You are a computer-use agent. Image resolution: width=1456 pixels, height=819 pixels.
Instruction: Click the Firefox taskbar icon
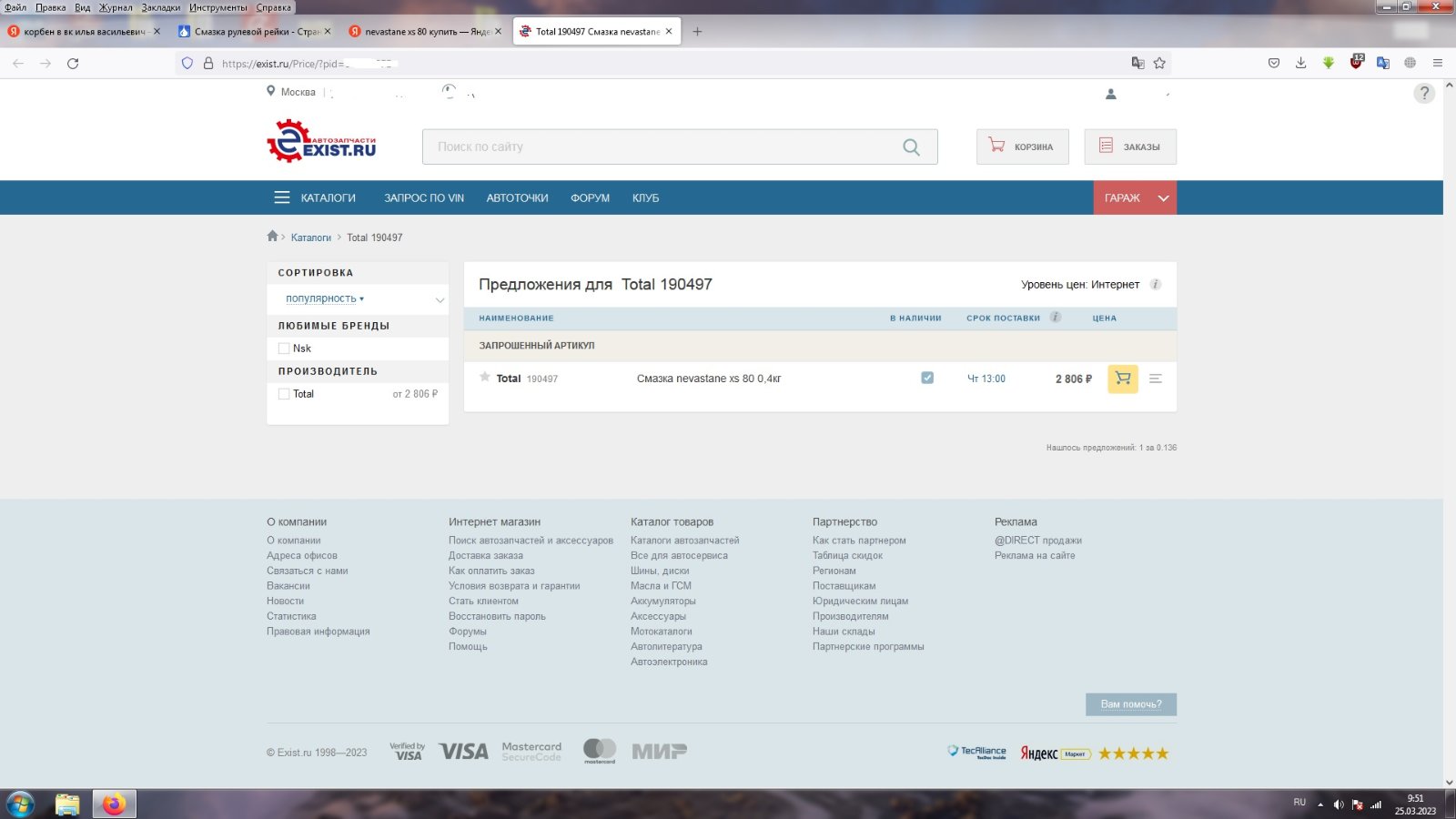pos(114,804)
